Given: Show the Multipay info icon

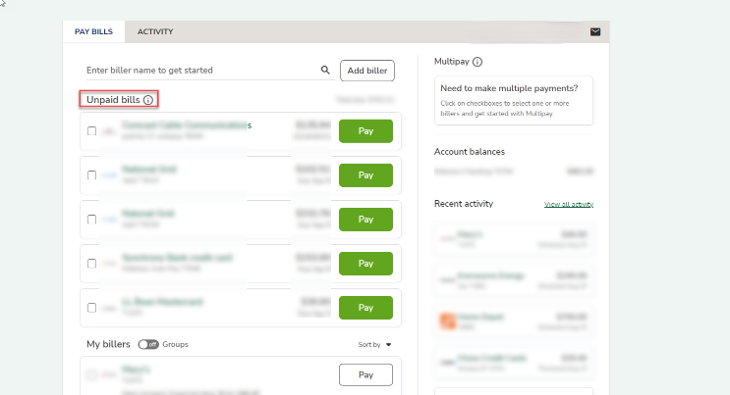Looking at the screenshot, I should [x=477, y=62].
